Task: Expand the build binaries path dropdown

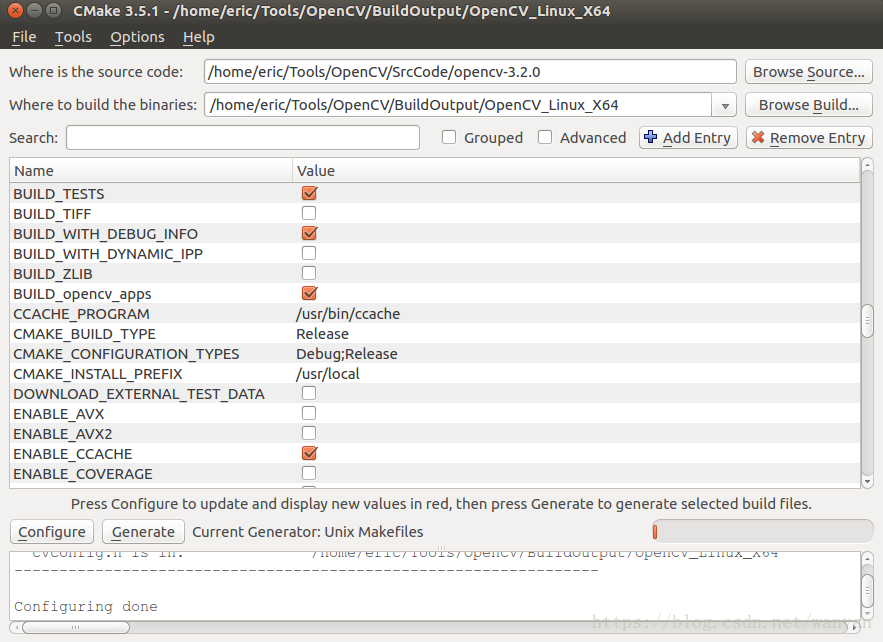Action: (725, 105)
